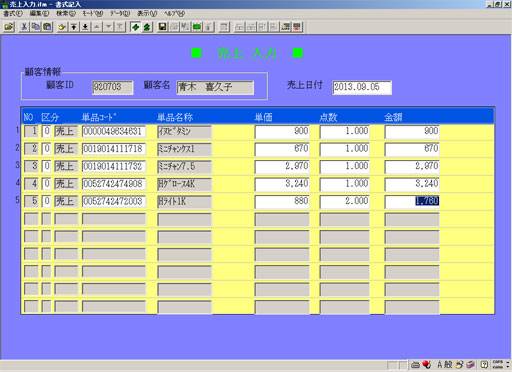Click the IME conversion mode 般 indicator
Viewport: 512px width, 372px height.
[x=448, y=364]
